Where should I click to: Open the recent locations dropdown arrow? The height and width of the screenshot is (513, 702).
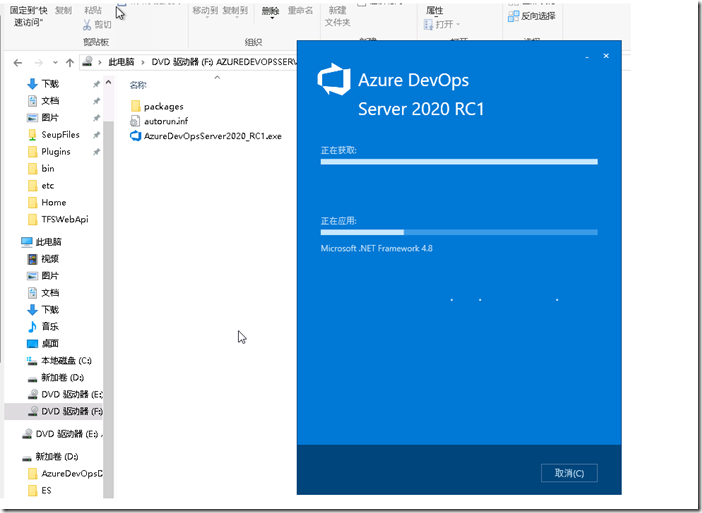coord(55,63)
